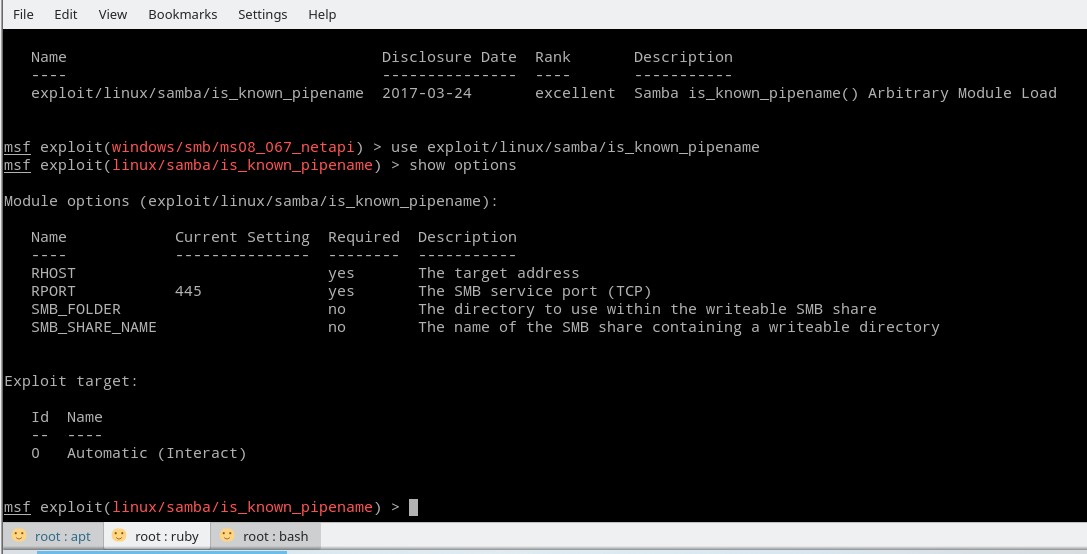The height and width of the screenshot is (554, 1087).
Task: Open the Help menu
Action: click(x=322, y=14)
